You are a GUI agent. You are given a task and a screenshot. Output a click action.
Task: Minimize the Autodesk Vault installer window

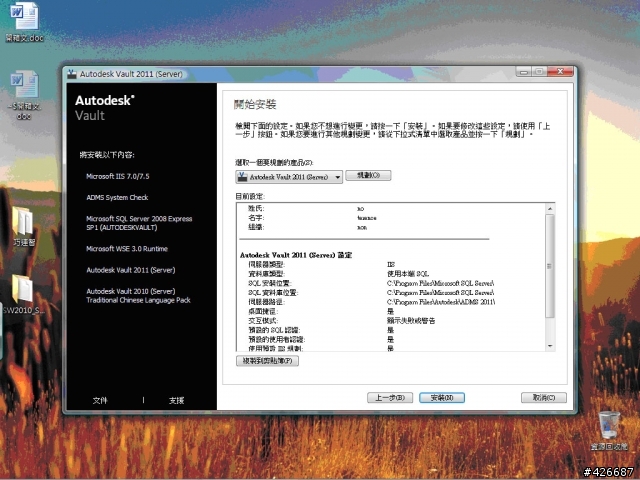point(524,72)
